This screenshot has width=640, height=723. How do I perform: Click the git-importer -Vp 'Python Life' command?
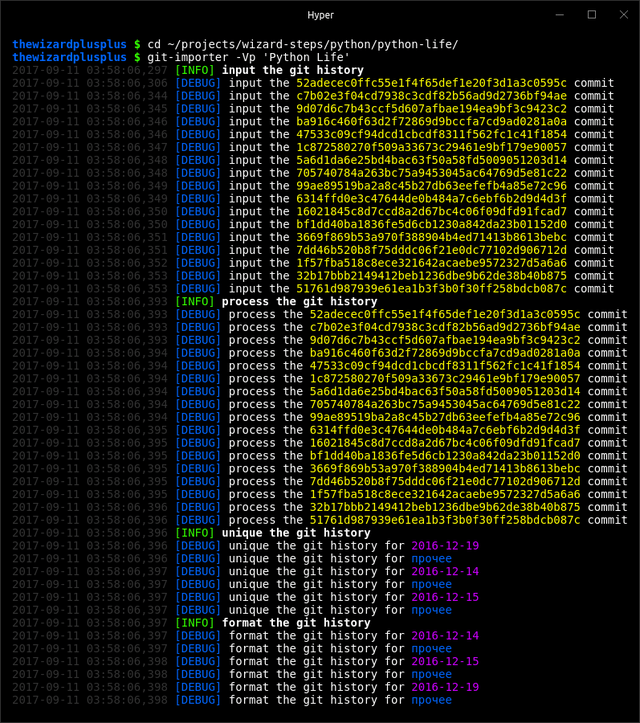pos(249,57)
